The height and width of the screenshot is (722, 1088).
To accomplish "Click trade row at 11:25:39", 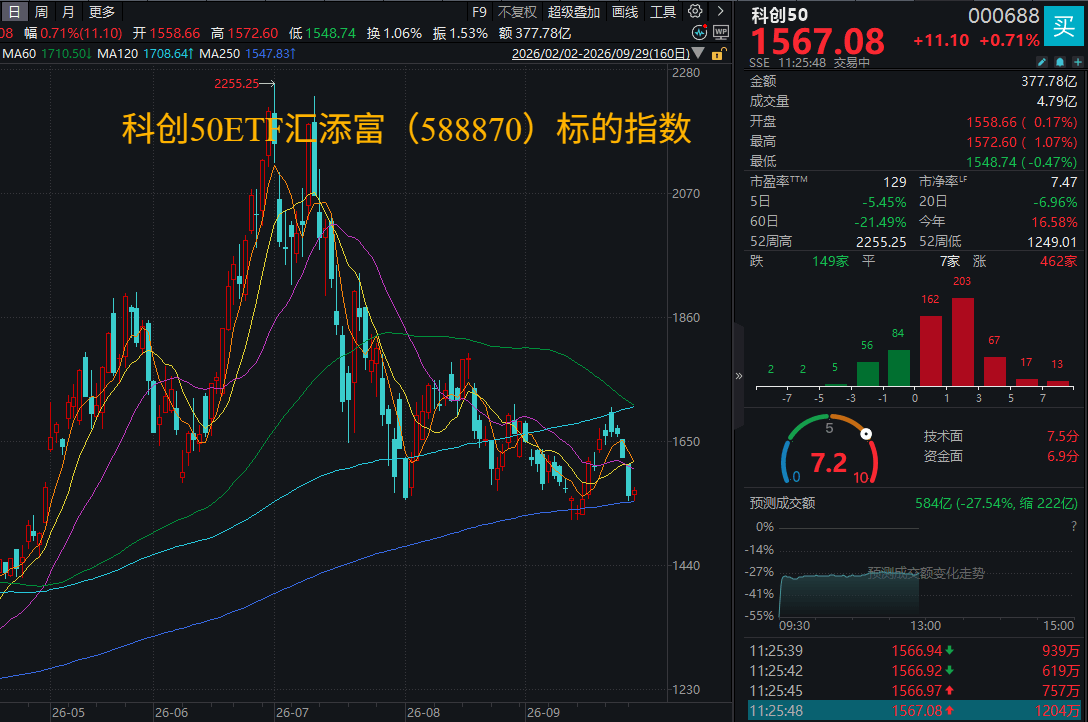I will click(x=915, y=651).
